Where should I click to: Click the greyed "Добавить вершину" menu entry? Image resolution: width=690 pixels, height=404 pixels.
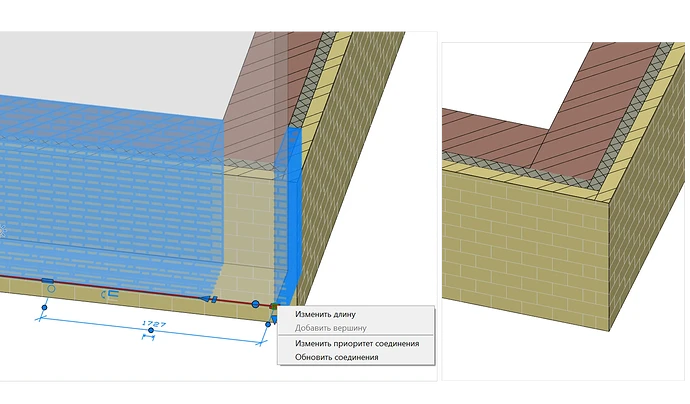(x=330, y=328)
